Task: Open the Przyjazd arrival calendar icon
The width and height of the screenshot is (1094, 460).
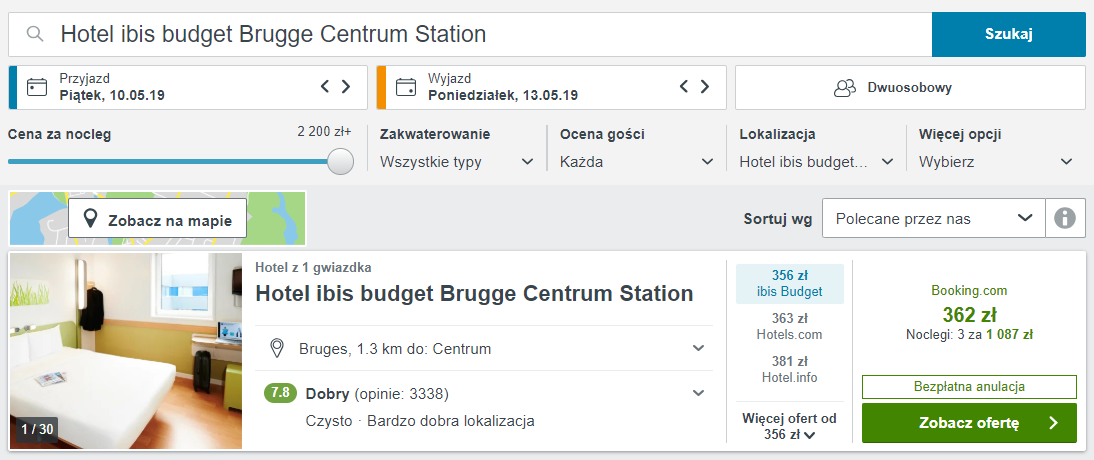Action: click(x=36, y=87)
